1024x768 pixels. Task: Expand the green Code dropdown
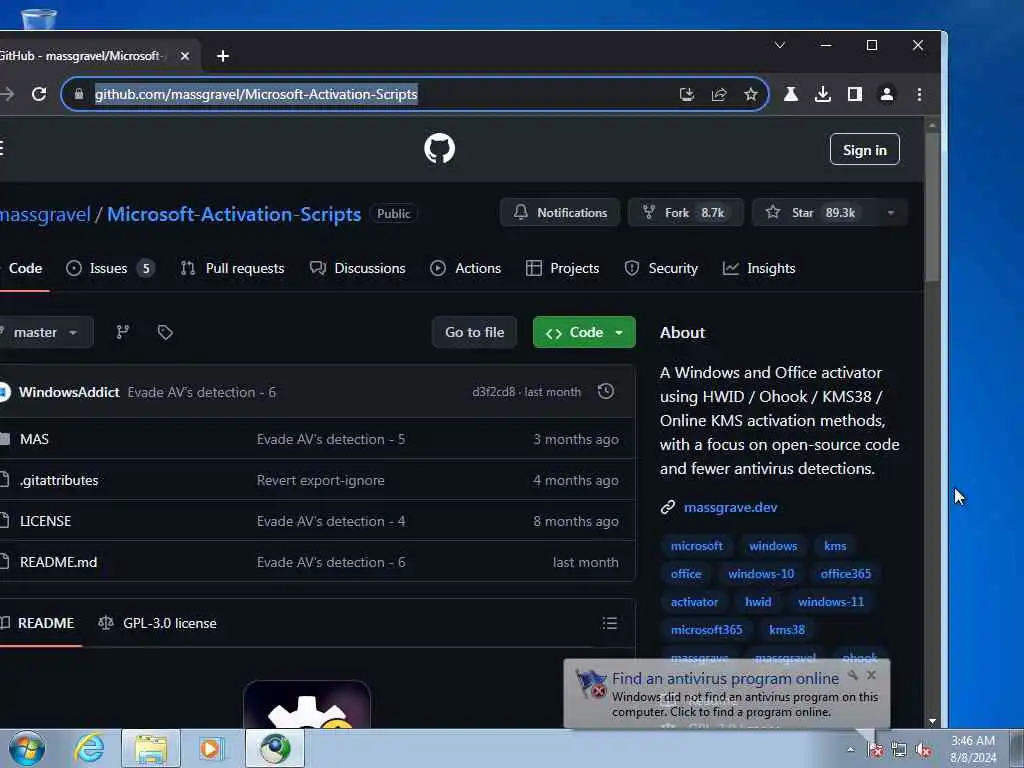click(584, 332)
